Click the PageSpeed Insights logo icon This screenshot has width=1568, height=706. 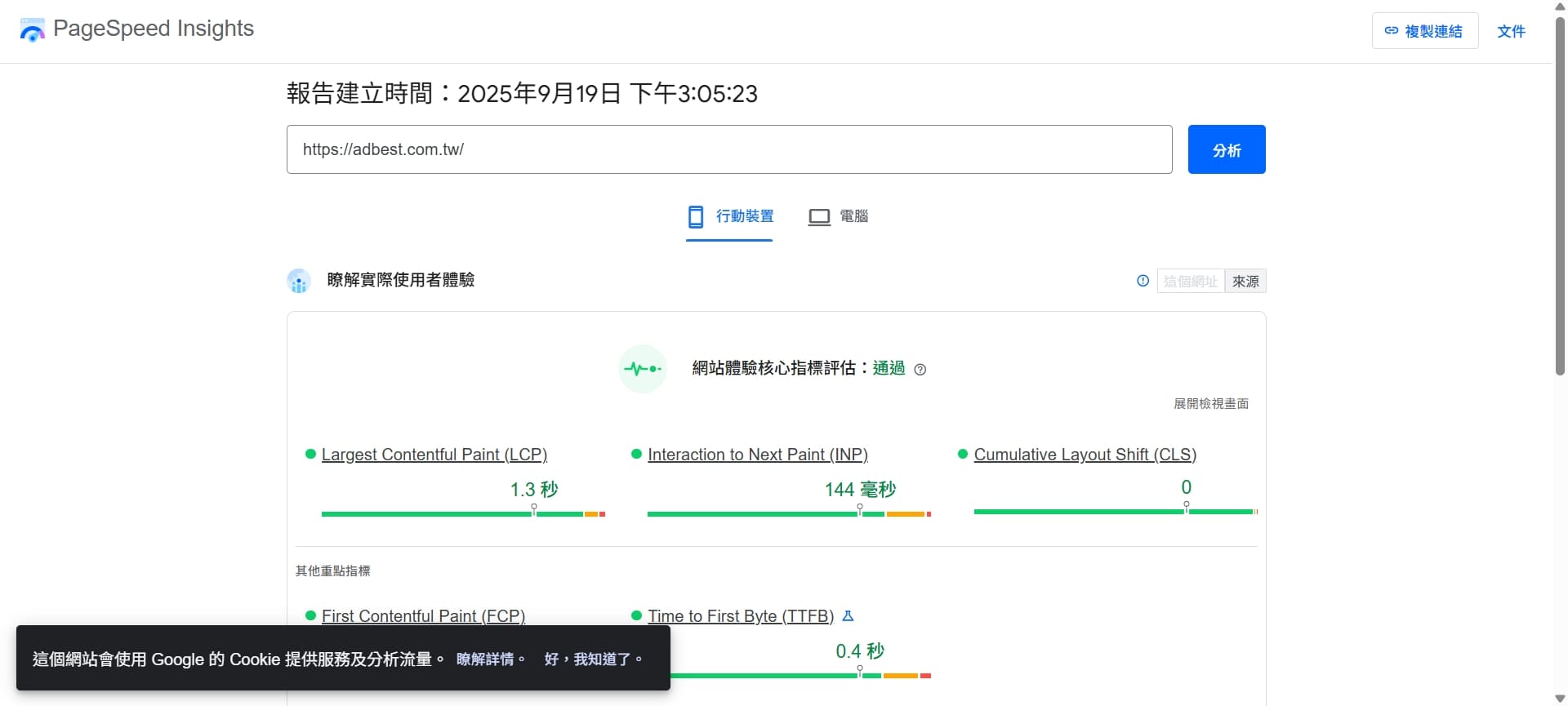pos(32,30)
